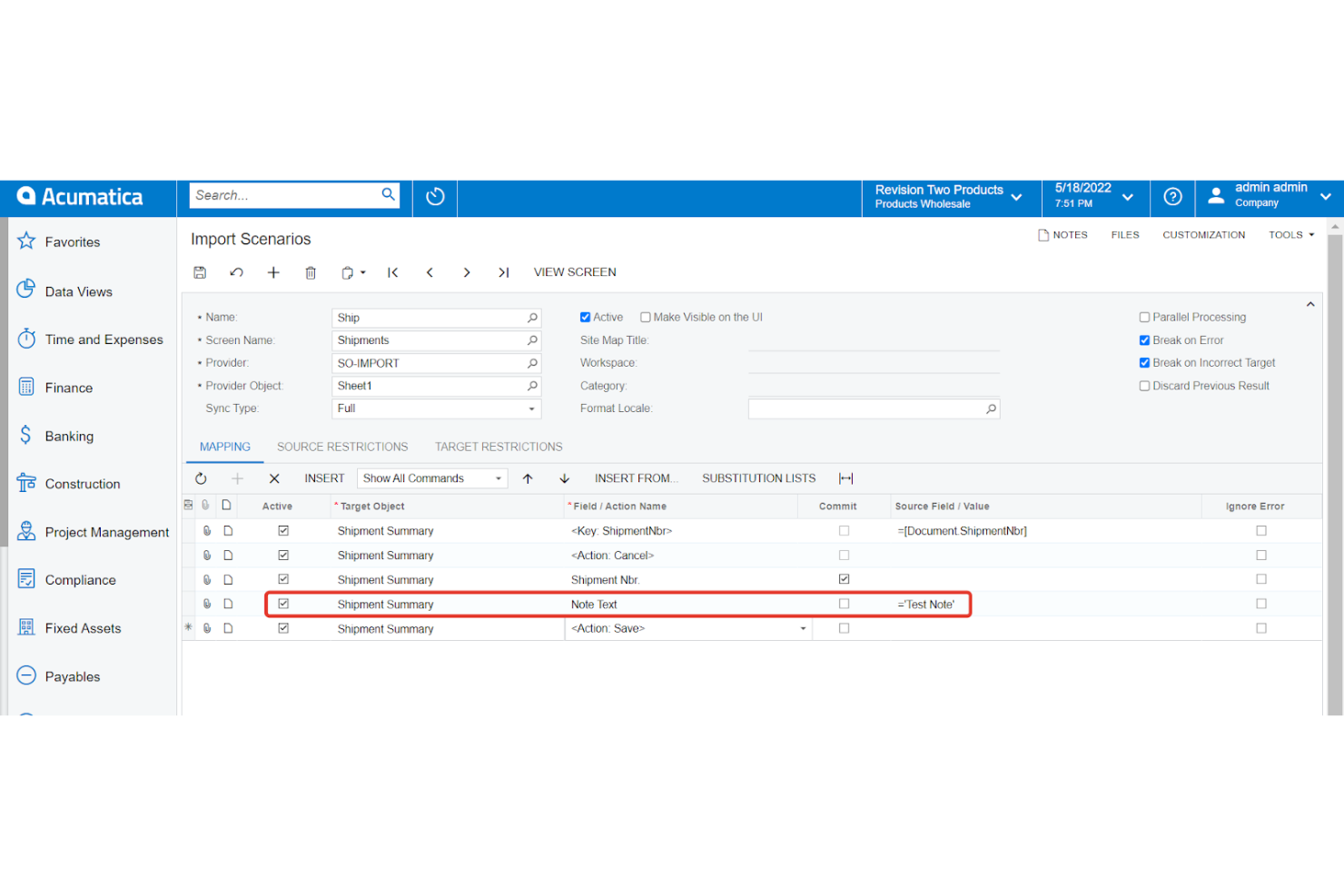Open Construction workspace
The image size is (1344, 896).
tap(83, 484)
